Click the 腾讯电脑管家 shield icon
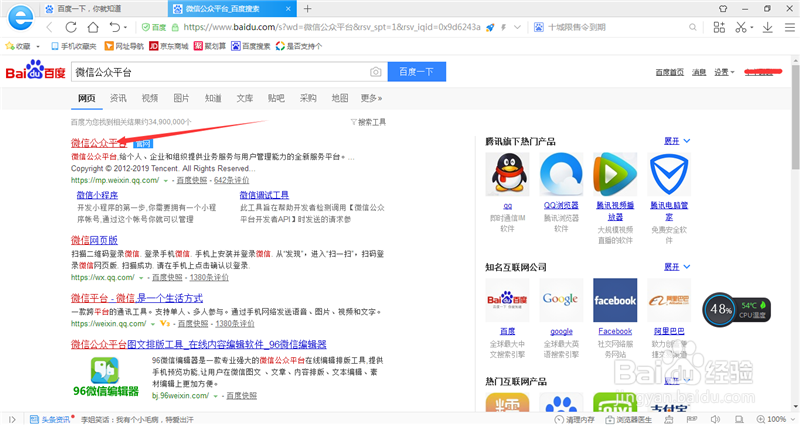 point(669,174)
